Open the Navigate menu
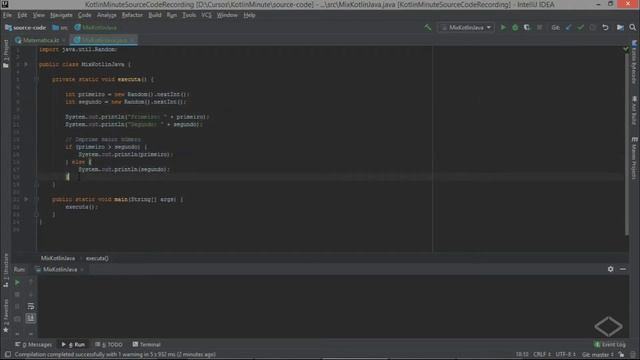The height and width of the screenshot is (360, 640). coord(61,15)
